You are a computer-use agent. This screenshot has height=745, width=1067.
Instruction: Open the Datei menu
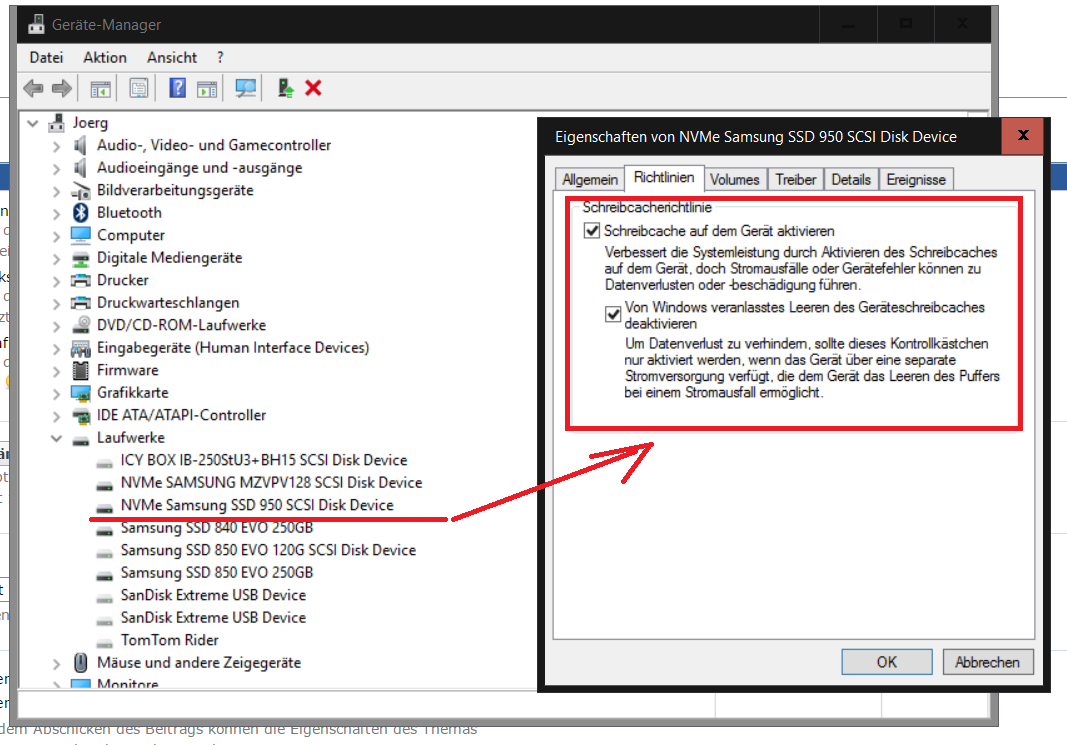tap(46, 58)
